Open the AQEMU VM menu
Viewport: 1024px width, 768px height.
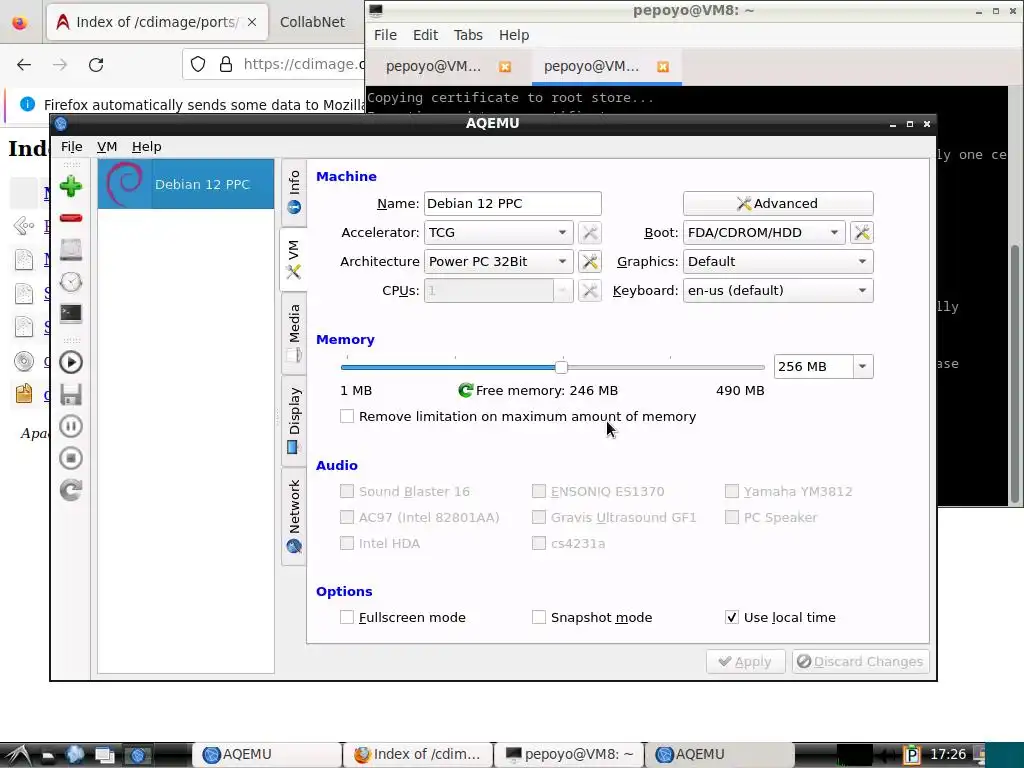106,147
